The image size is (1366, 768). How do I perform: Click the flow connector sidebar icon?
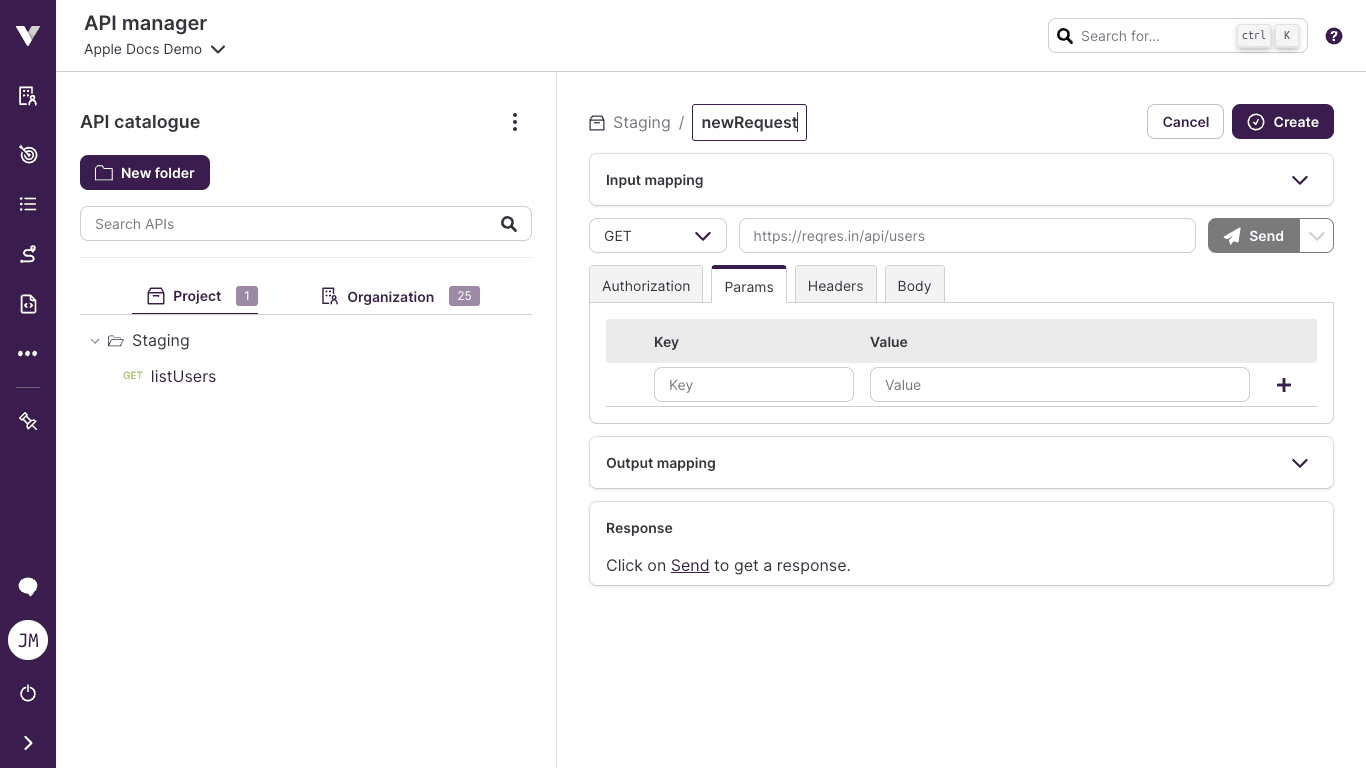tap(27, 253)
